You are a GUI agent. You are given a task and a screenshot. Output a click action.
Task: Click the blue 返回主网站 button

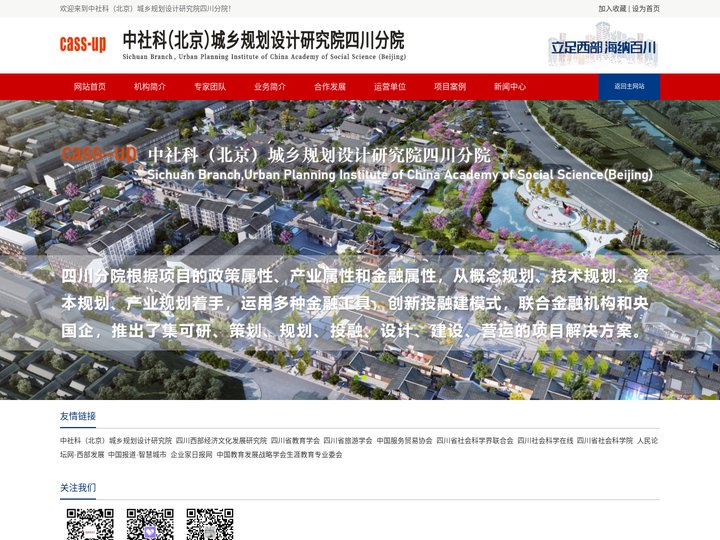coord(629,87)
